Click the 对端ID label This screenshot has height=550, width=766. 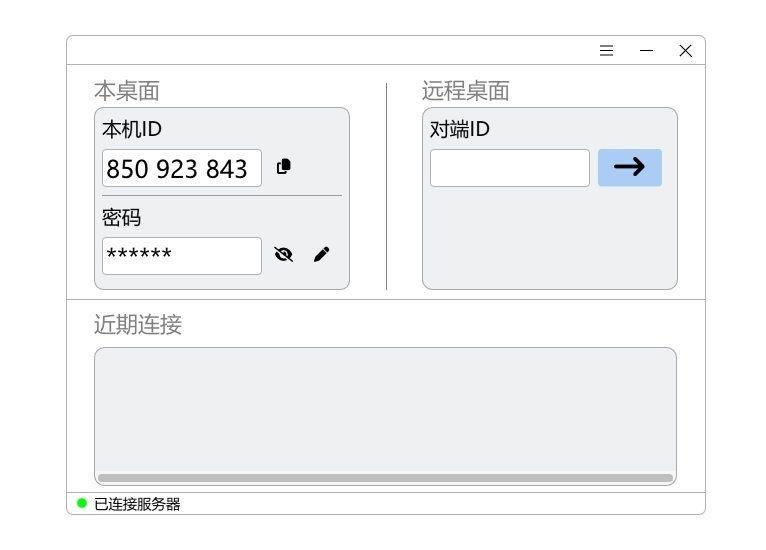pyautogui.click(x=460, y=130)
